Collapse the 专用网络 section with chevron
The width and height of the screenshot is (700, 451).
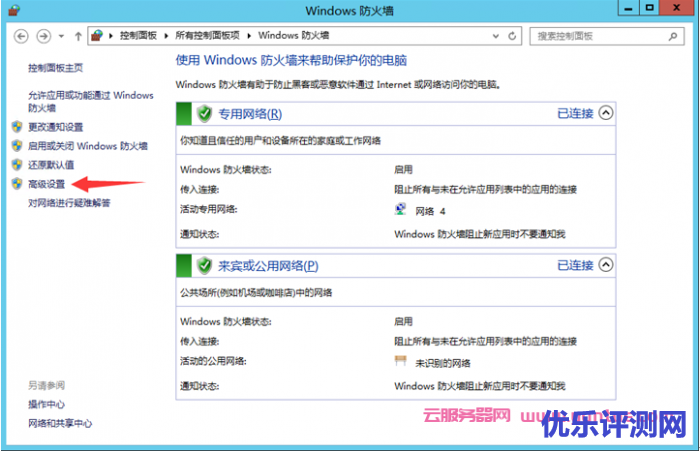(606, 113)
